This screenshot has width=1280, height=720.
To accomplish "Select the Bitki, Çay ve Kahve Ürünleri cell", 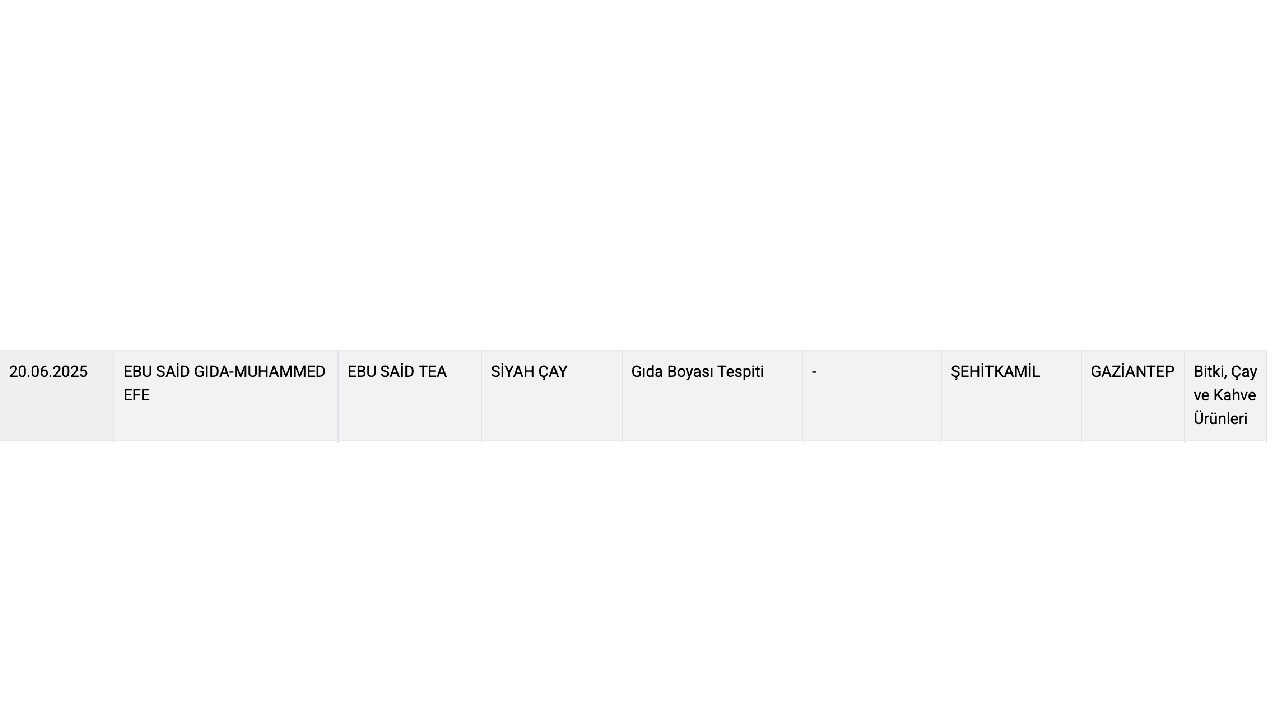I will (1225, 396).
